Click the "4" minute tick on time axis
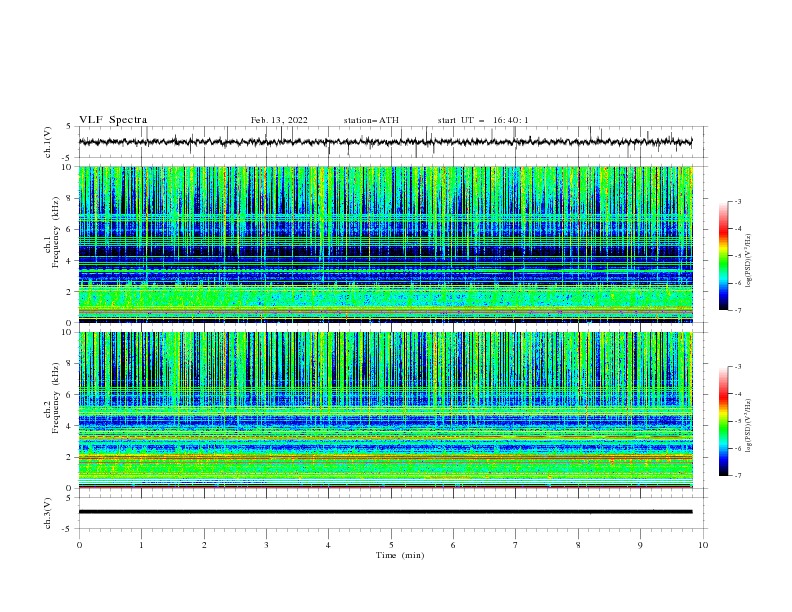This screenshot has width=792, height=612. (x=328, y=545)
